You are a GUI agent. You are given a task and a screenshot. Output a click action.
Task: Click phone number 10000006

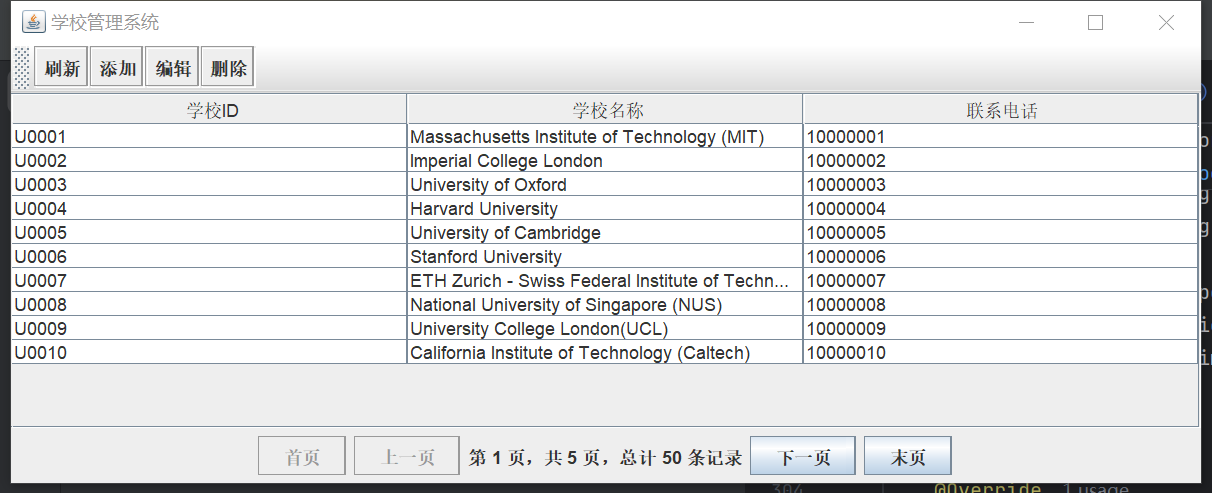pyautogui.click(x=1000, y=257)
